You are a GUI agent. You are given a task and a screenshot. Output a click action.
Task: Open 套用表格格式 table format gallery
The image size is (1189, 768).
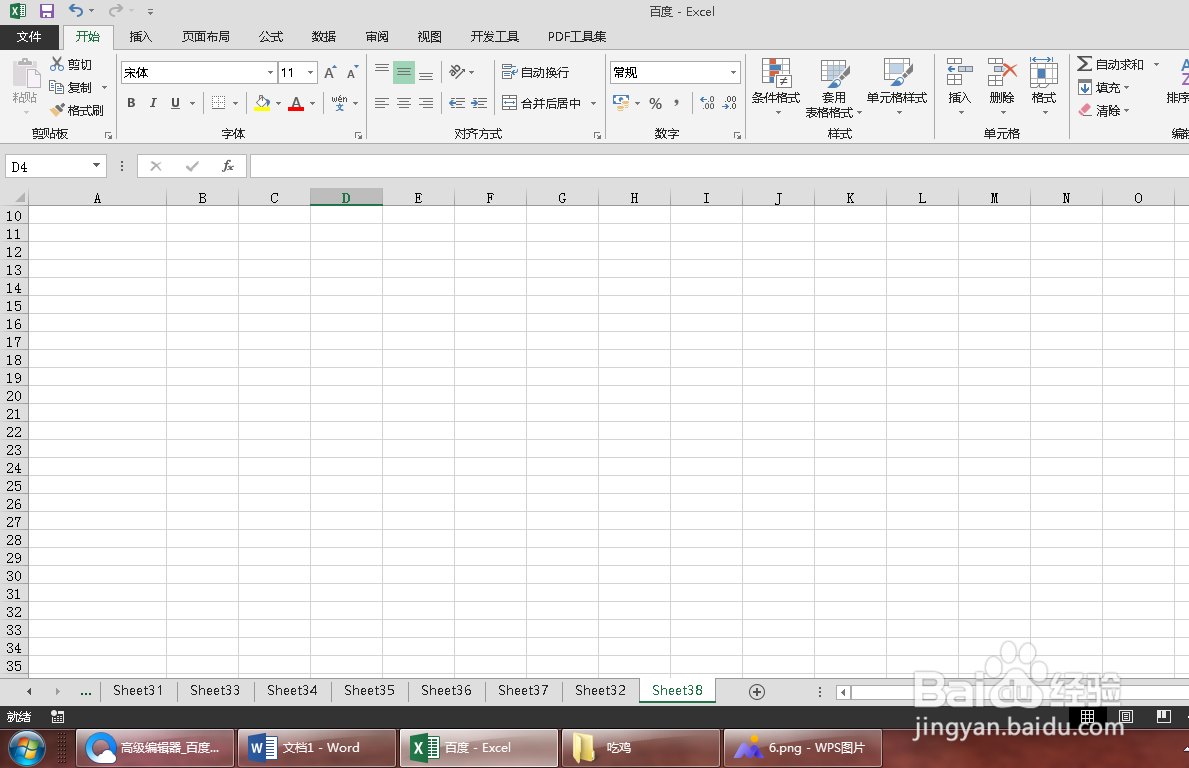pos(833,87)
